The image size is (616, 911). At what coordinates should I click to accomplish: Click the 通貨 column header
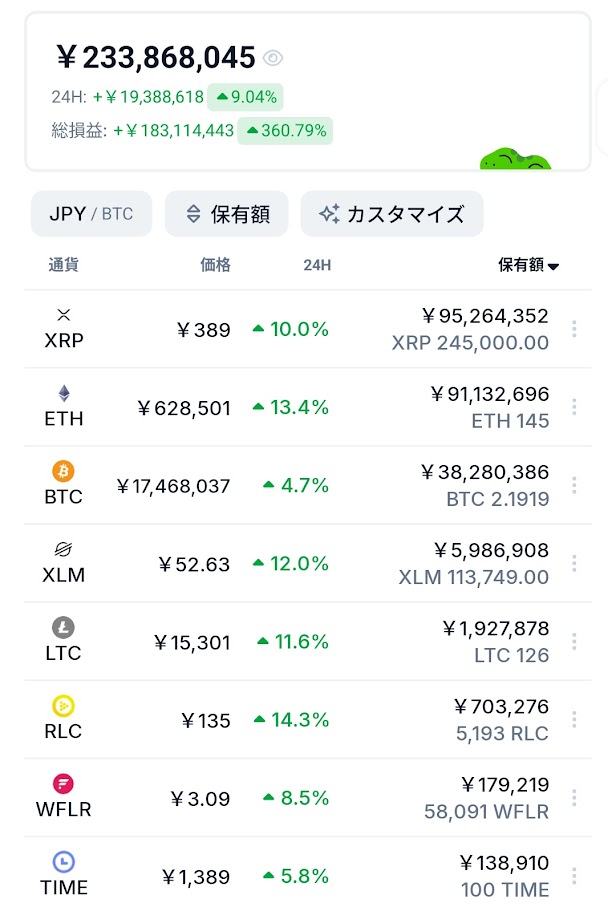coord(63,265)
